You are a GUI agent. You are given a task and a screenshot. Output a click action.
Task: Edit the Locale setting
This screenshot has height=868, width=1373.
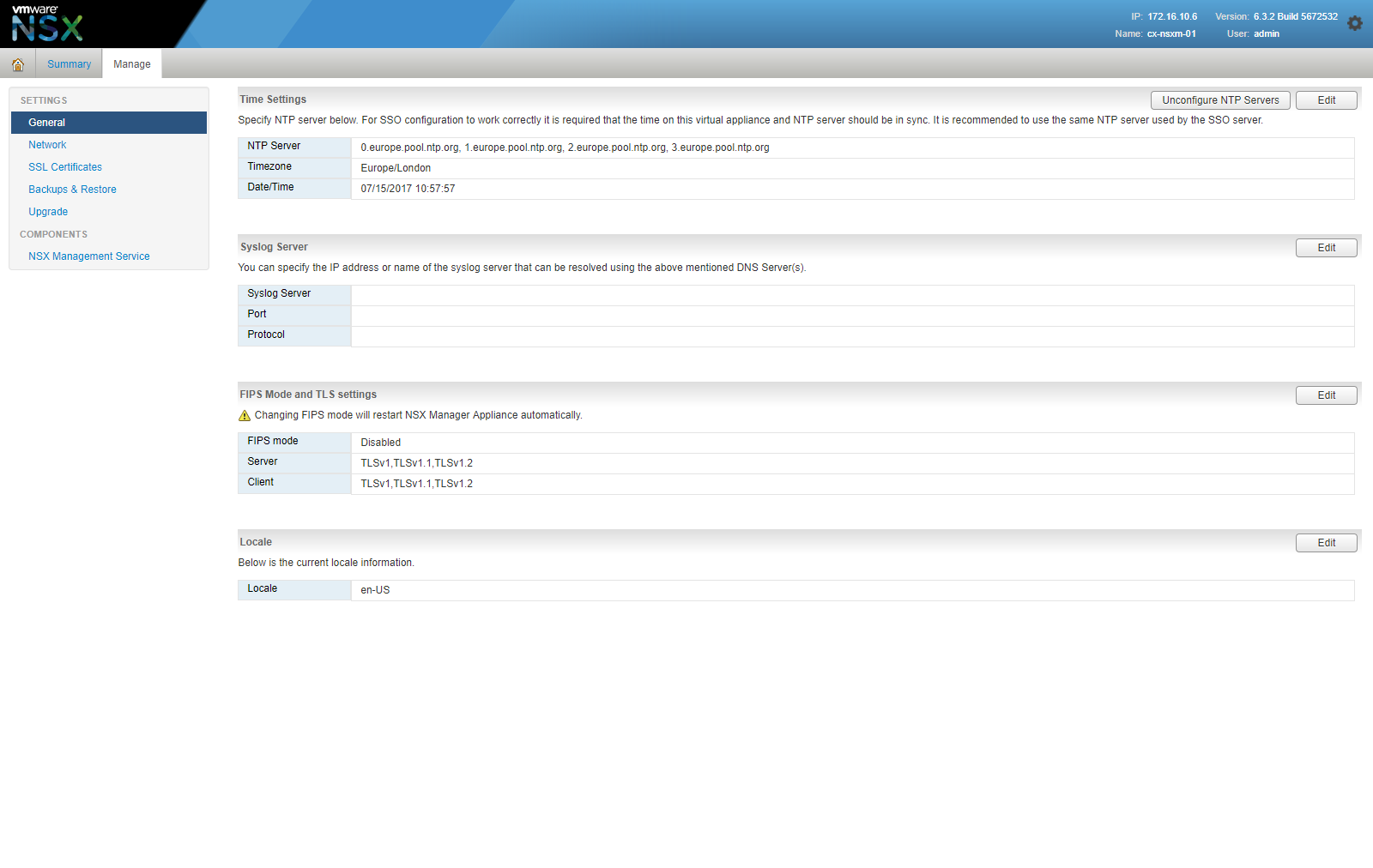[1326, 543]
